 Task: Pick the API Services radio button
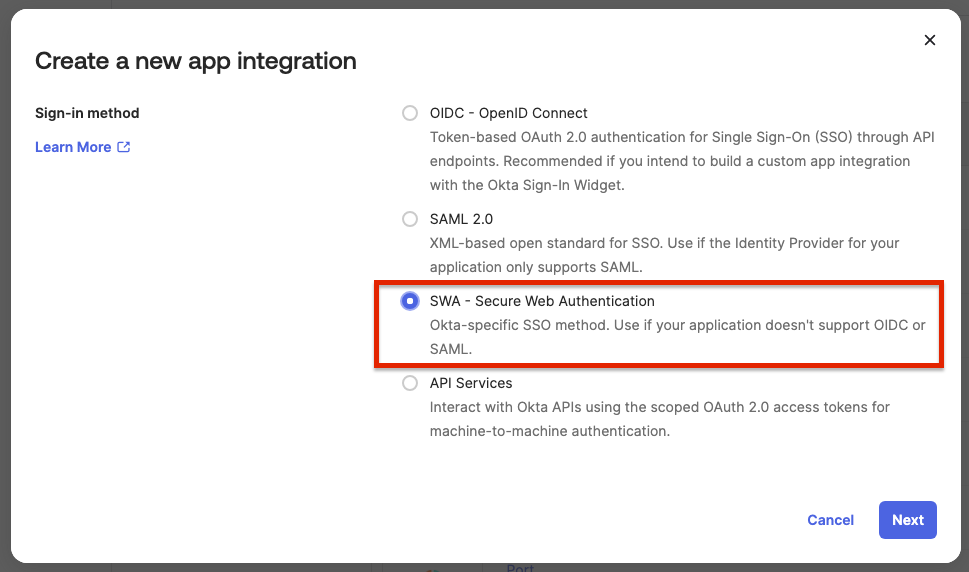click(410, 383)
